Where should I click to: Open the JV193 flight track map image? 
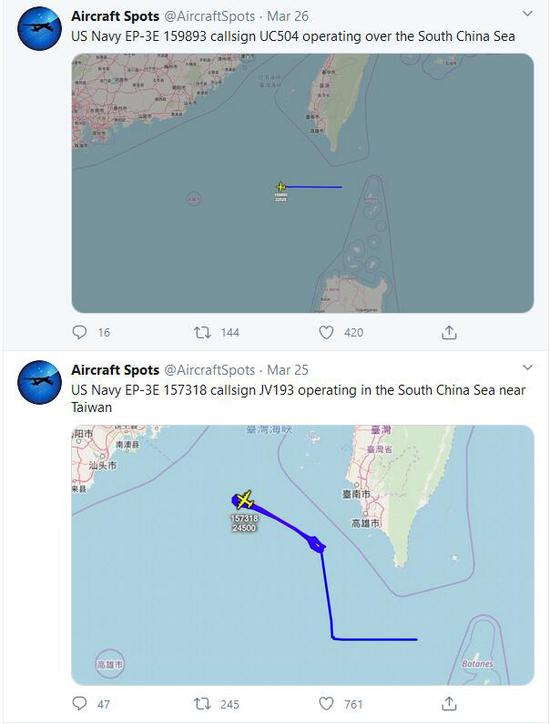pos(303,555)
